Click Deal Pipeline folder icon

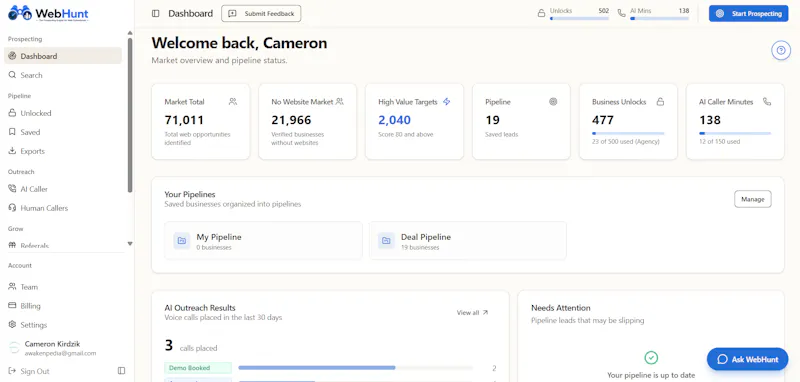tap(386, 240)
